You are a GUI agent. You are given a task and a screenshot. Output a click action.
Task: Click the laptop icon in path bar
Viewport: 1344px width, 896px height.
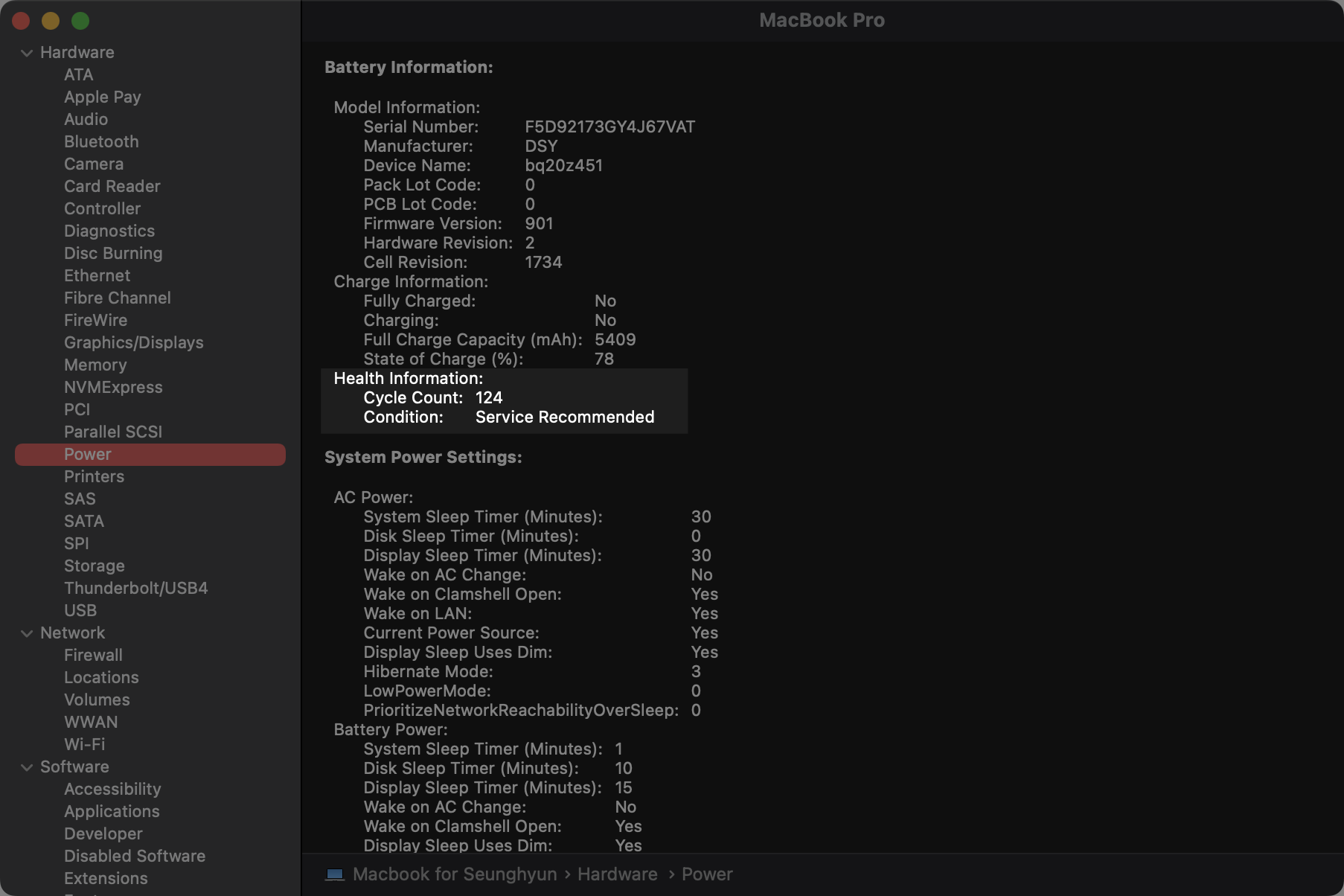click(335, 874)
